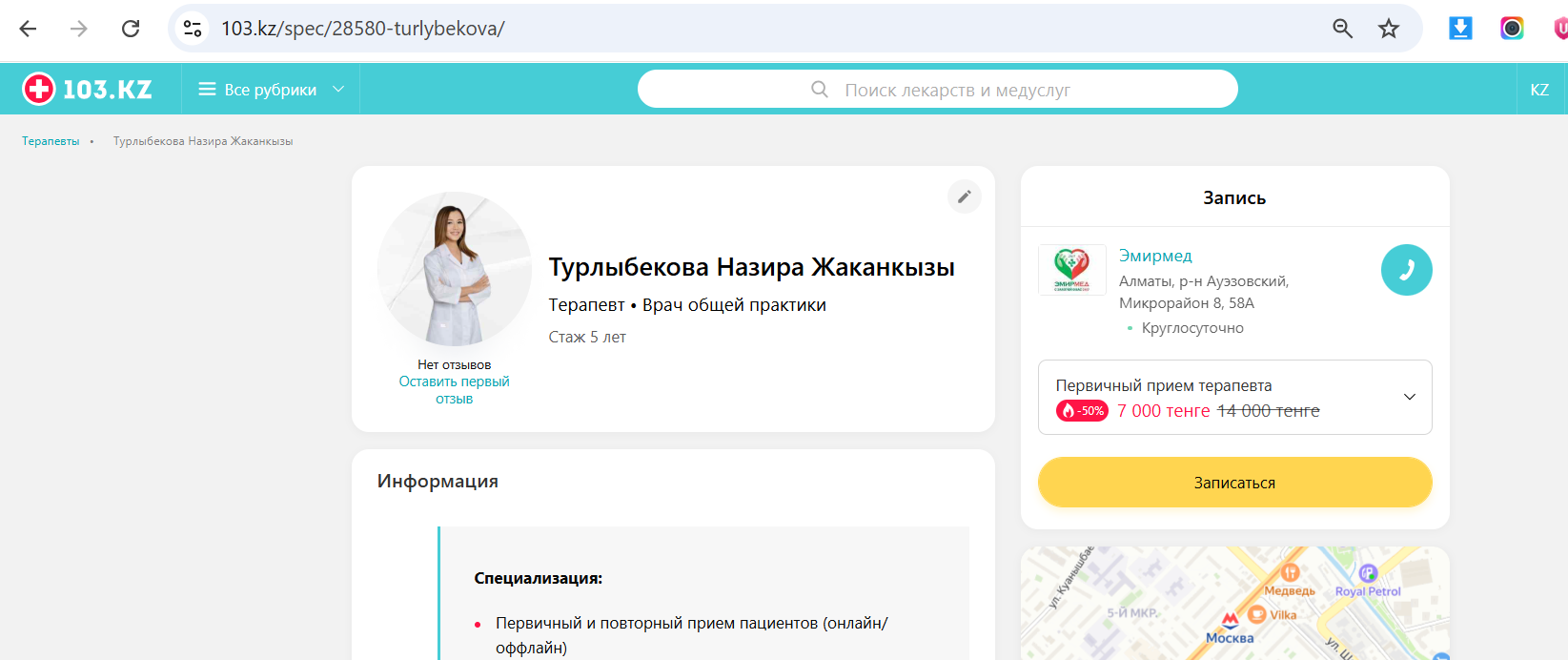Click the breadcrumb Турлыбекова Назира Жаканкызы text
1568x660 pixels.
(x=203, y=141)
